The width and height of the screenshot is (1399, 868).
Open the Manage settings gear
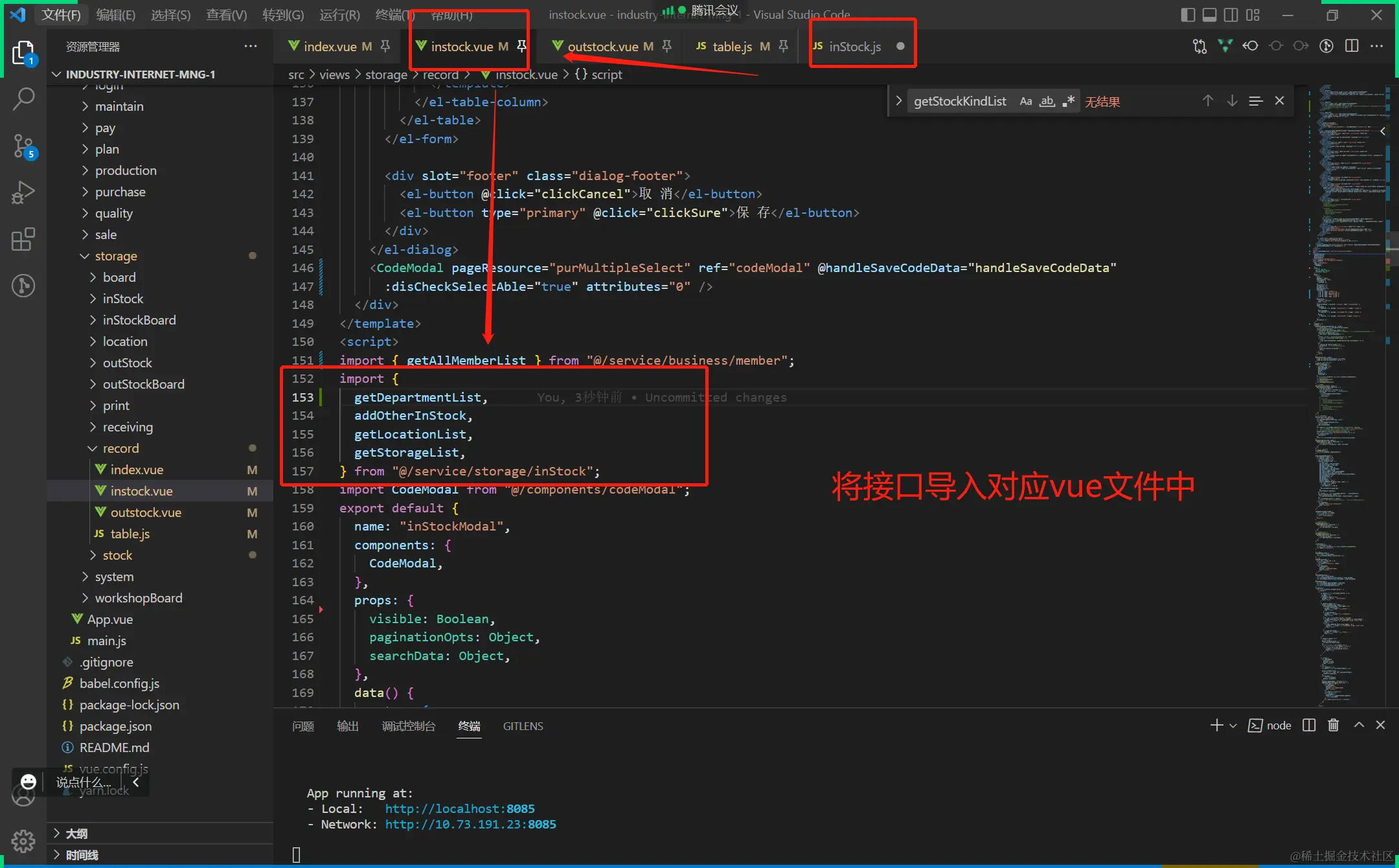point(23,841)
